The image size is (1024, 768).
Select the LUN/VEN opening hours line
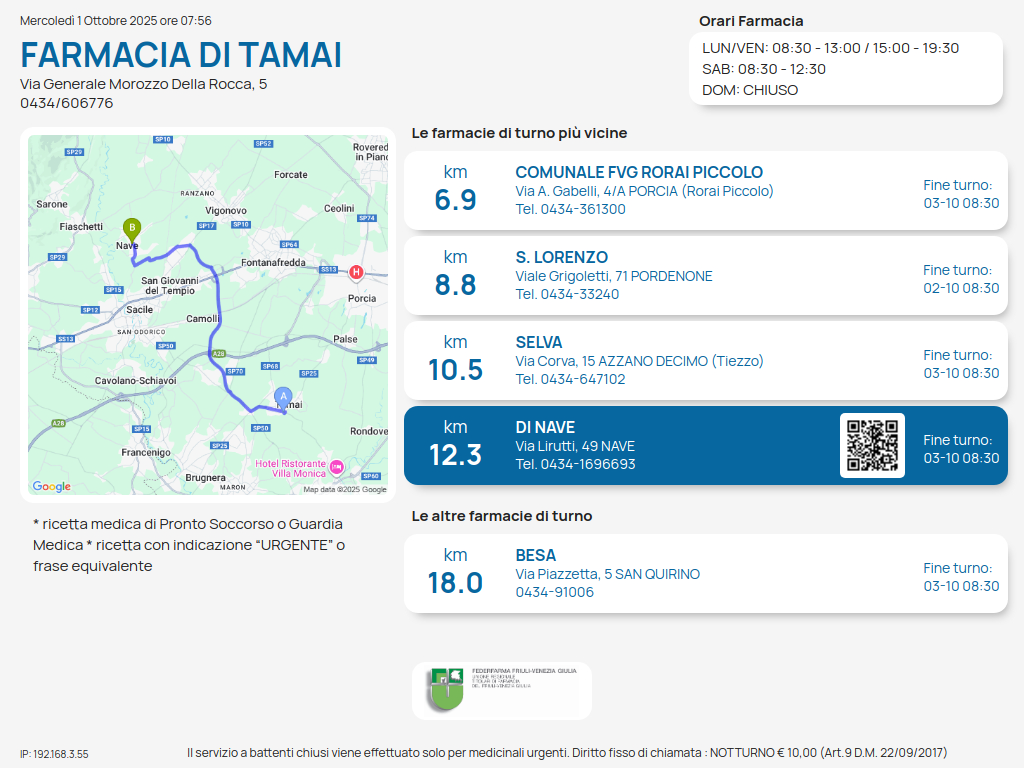click(830, 48)
